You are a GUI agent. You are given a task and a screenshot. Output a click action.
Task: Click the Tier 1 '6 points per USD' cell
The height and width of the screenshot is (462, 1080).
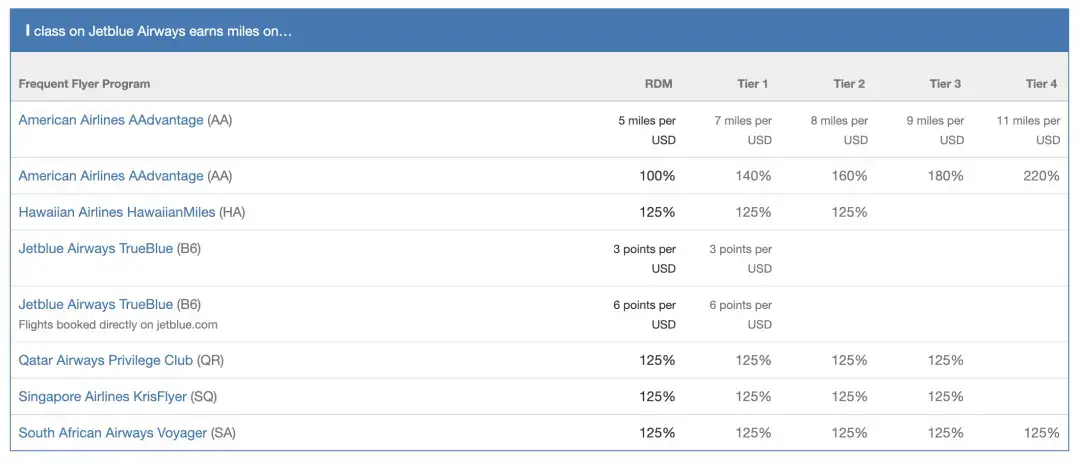click(741, 314)
